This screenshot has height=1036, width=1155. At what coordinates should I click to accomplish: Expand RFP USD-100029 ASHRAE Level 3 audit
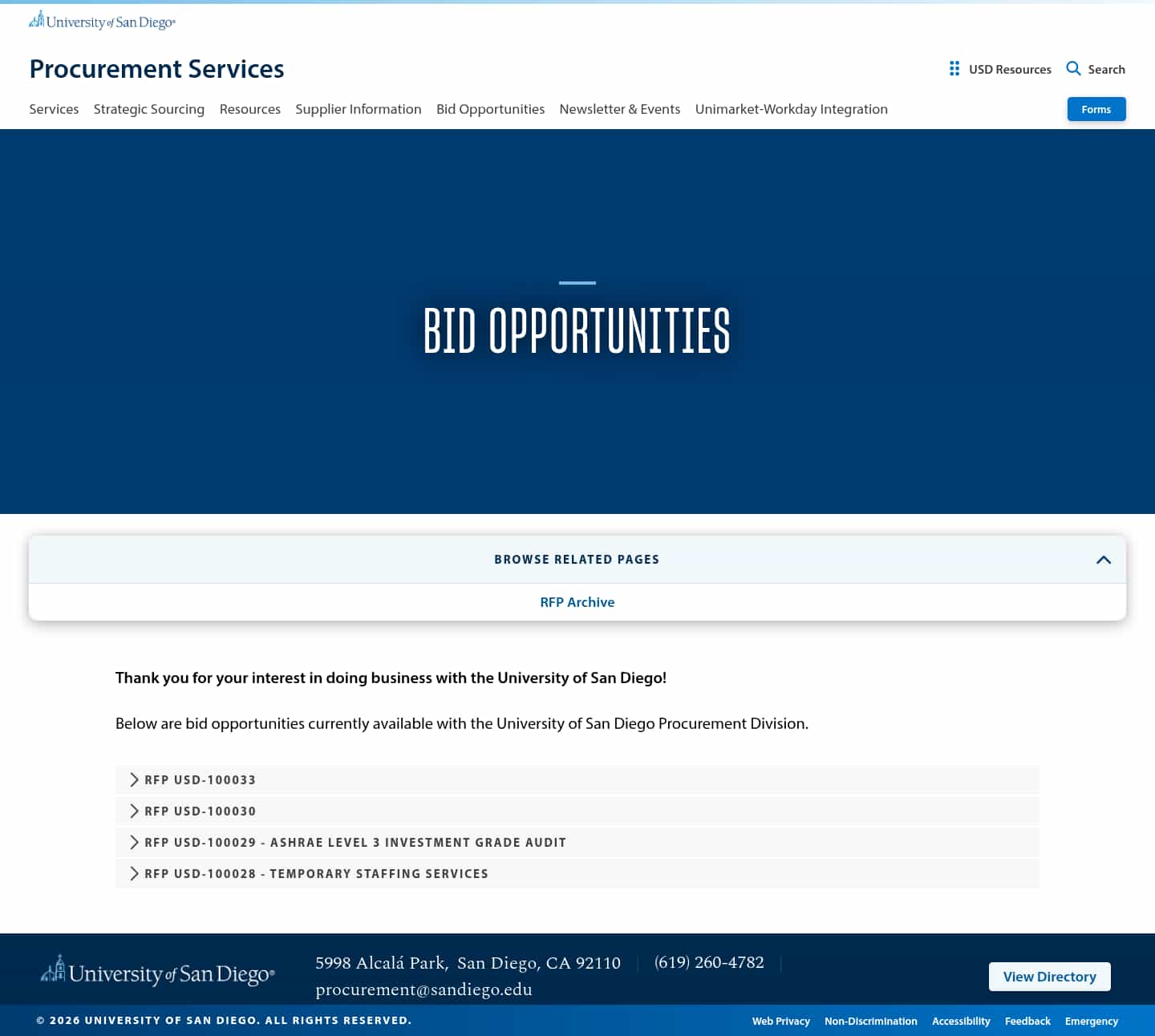pos(577,842)
